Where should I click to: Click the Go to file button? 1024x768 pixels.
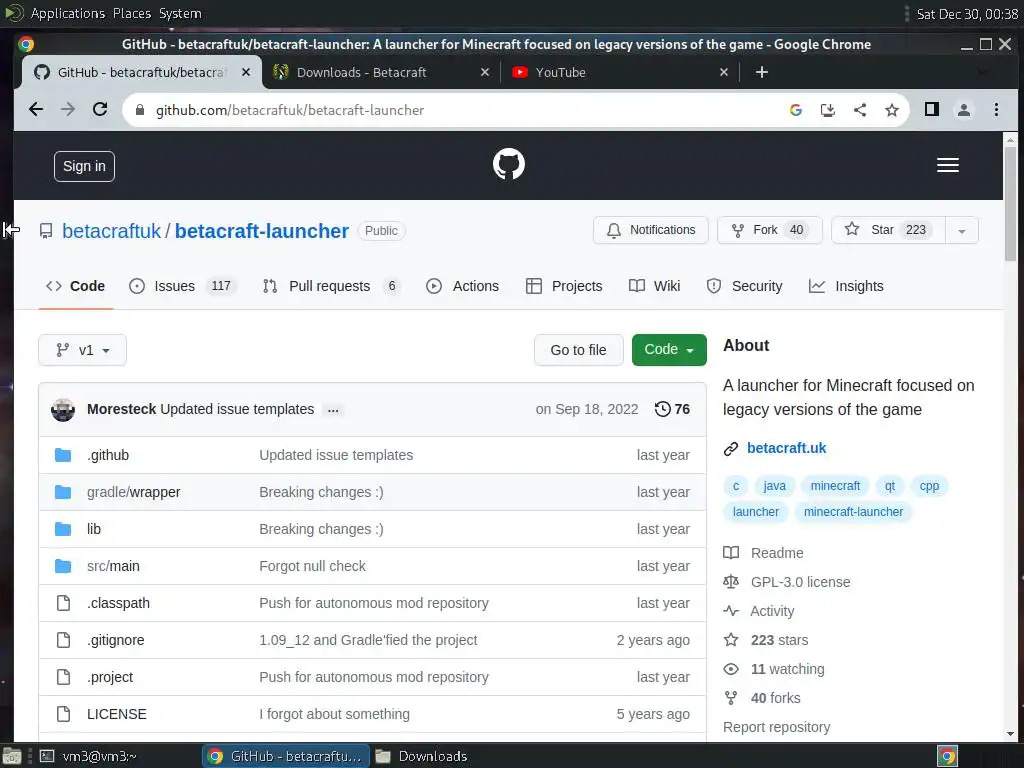(x=578, y=350)
